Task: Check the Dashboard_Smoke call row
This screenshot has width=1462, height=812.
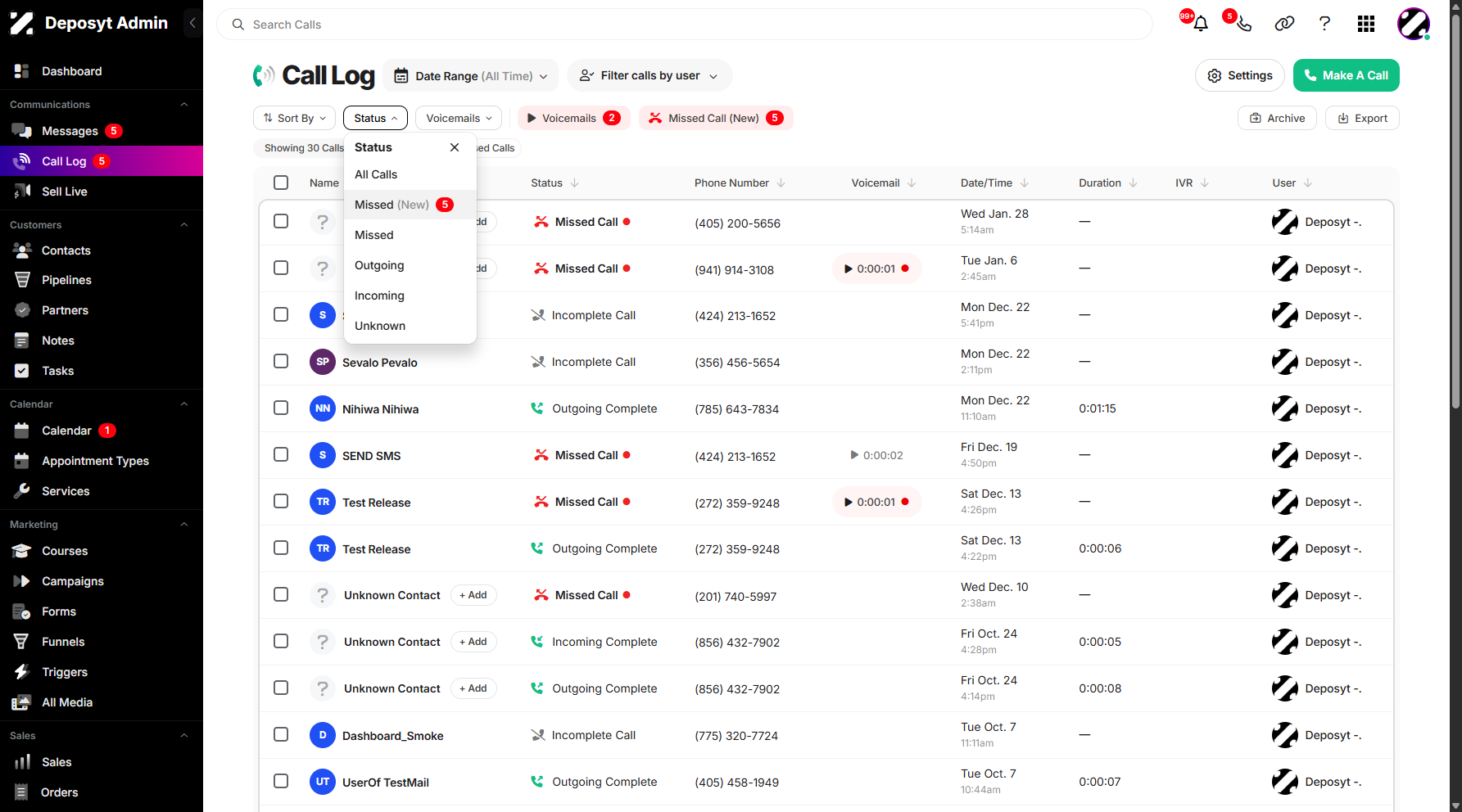Action: 281,734
